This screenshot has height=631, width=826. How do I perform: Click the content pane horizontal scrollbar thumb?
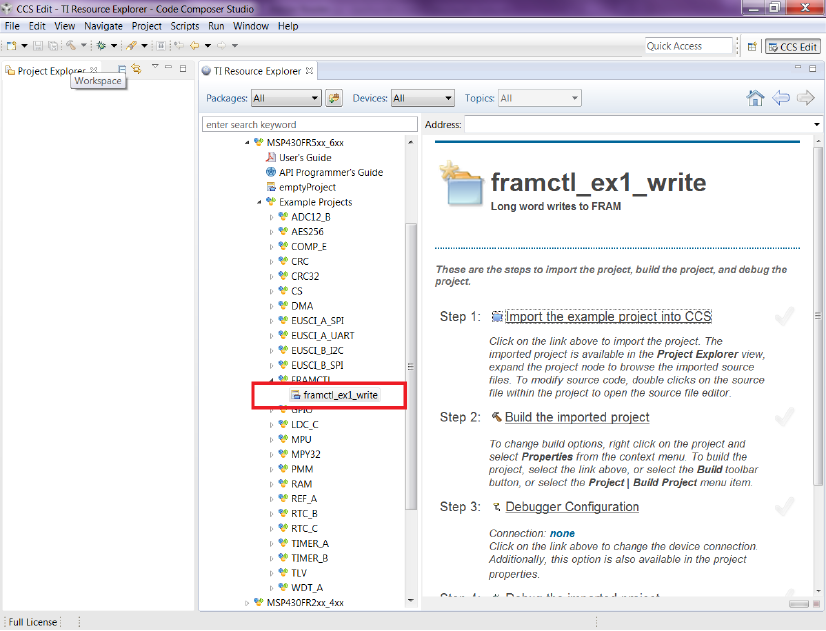(799, 604)
